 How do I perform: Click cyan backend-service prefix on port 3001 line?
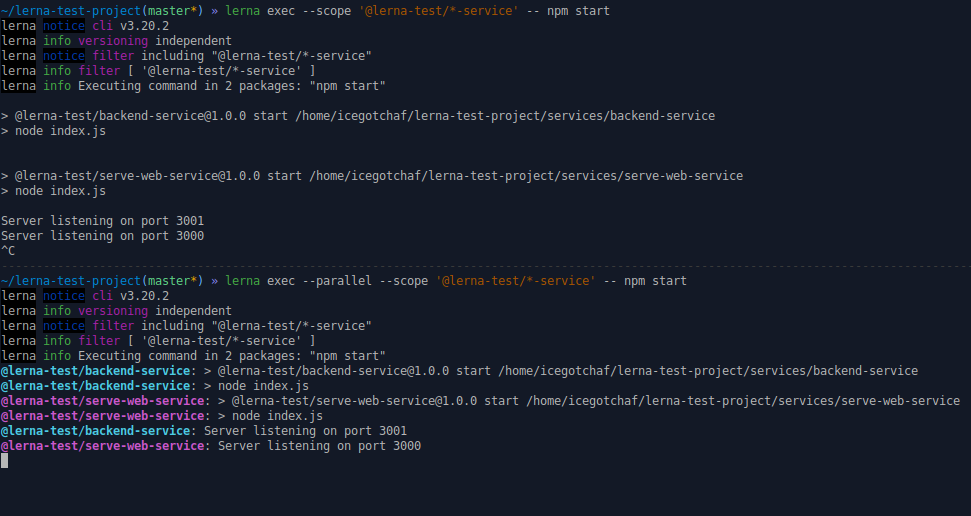[x=95, y=431]
